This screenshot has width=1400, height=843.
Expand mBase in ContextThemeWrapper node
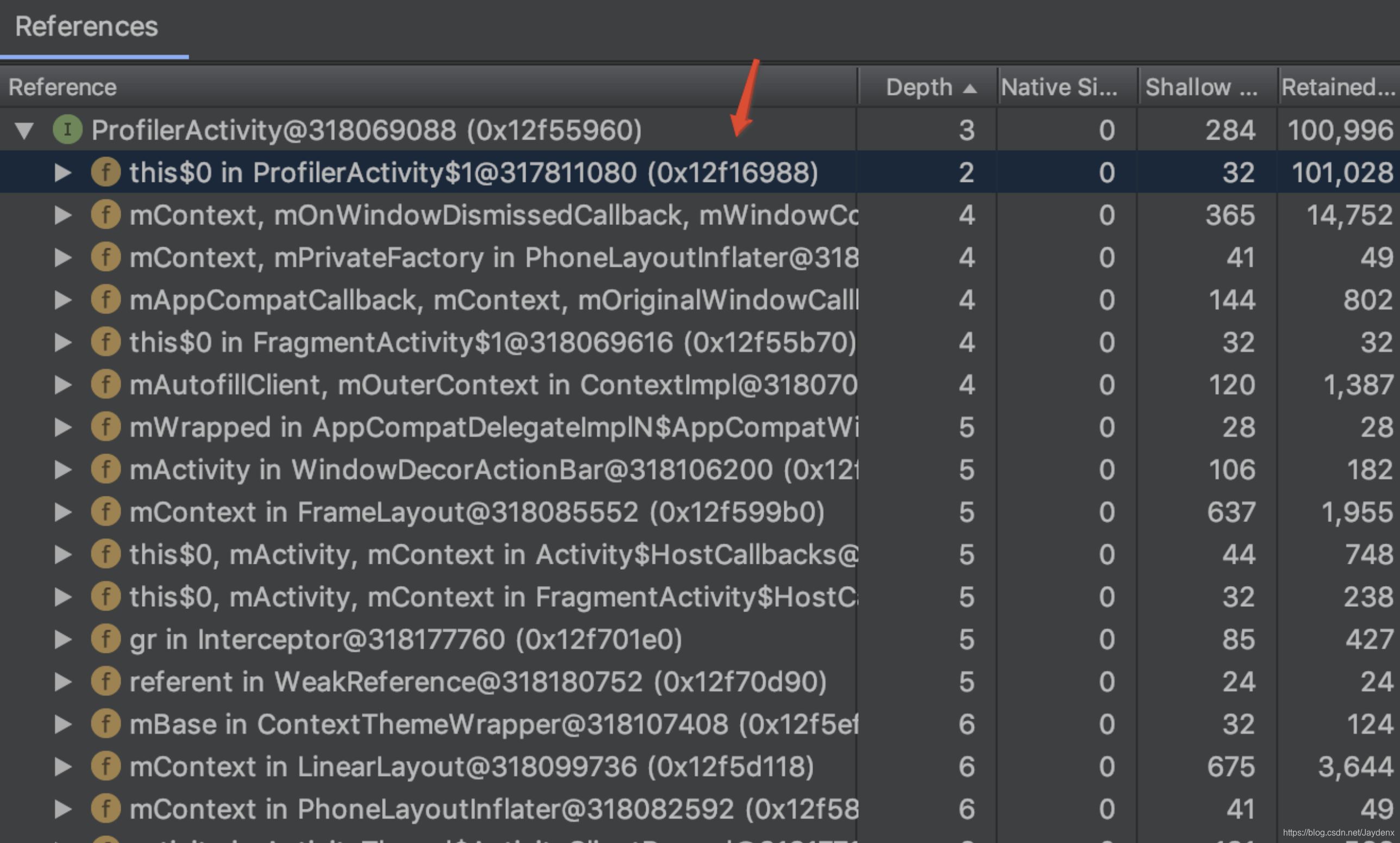62,725
